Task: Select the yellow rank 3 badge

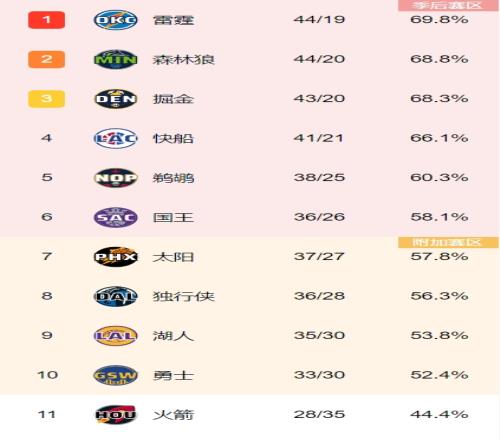Action: [46, 99]
